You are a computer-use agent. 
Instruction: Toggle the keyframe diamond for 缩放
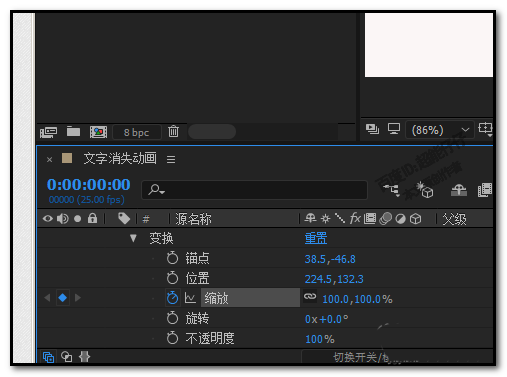(x=63, y=298)
